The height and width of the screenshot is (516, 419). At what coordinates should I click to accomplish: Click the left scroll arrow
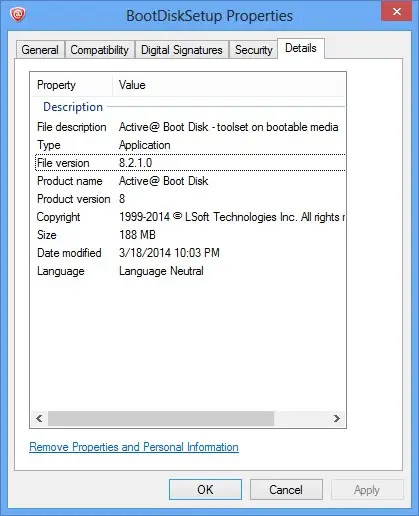39,418
